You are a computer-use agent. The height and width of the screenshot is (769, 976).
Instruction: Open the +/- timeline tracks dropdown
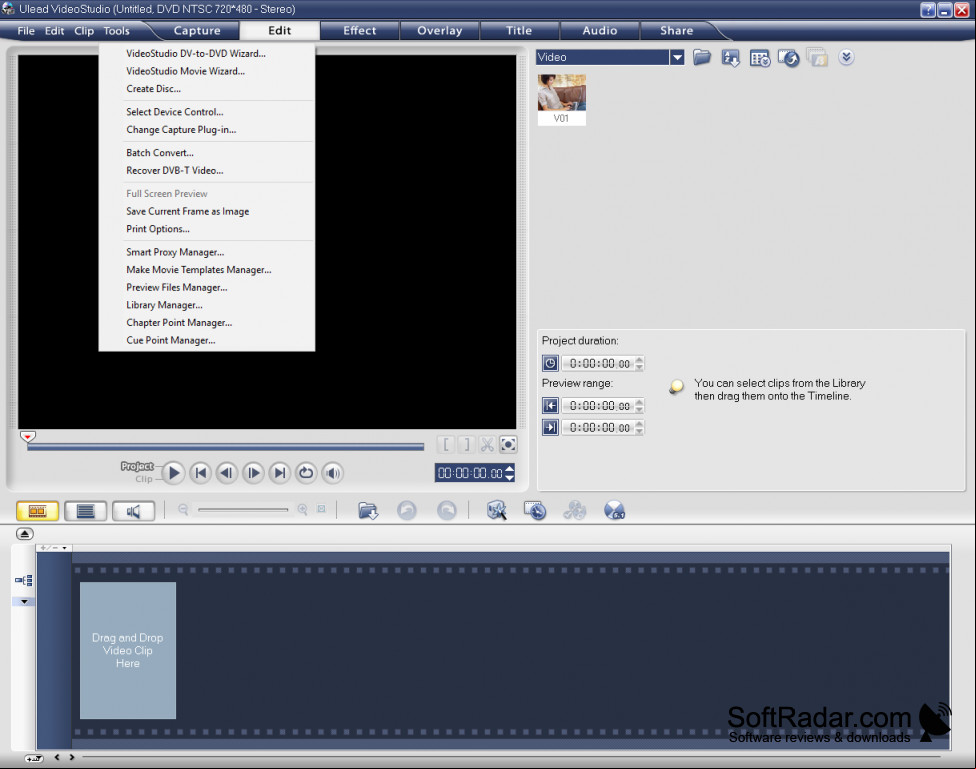point(54,548)
